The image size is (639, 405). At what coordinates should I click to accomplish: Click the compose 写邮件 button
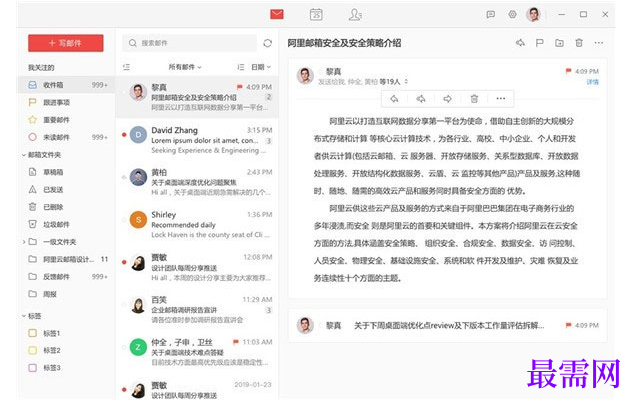[x=66, y=43]
